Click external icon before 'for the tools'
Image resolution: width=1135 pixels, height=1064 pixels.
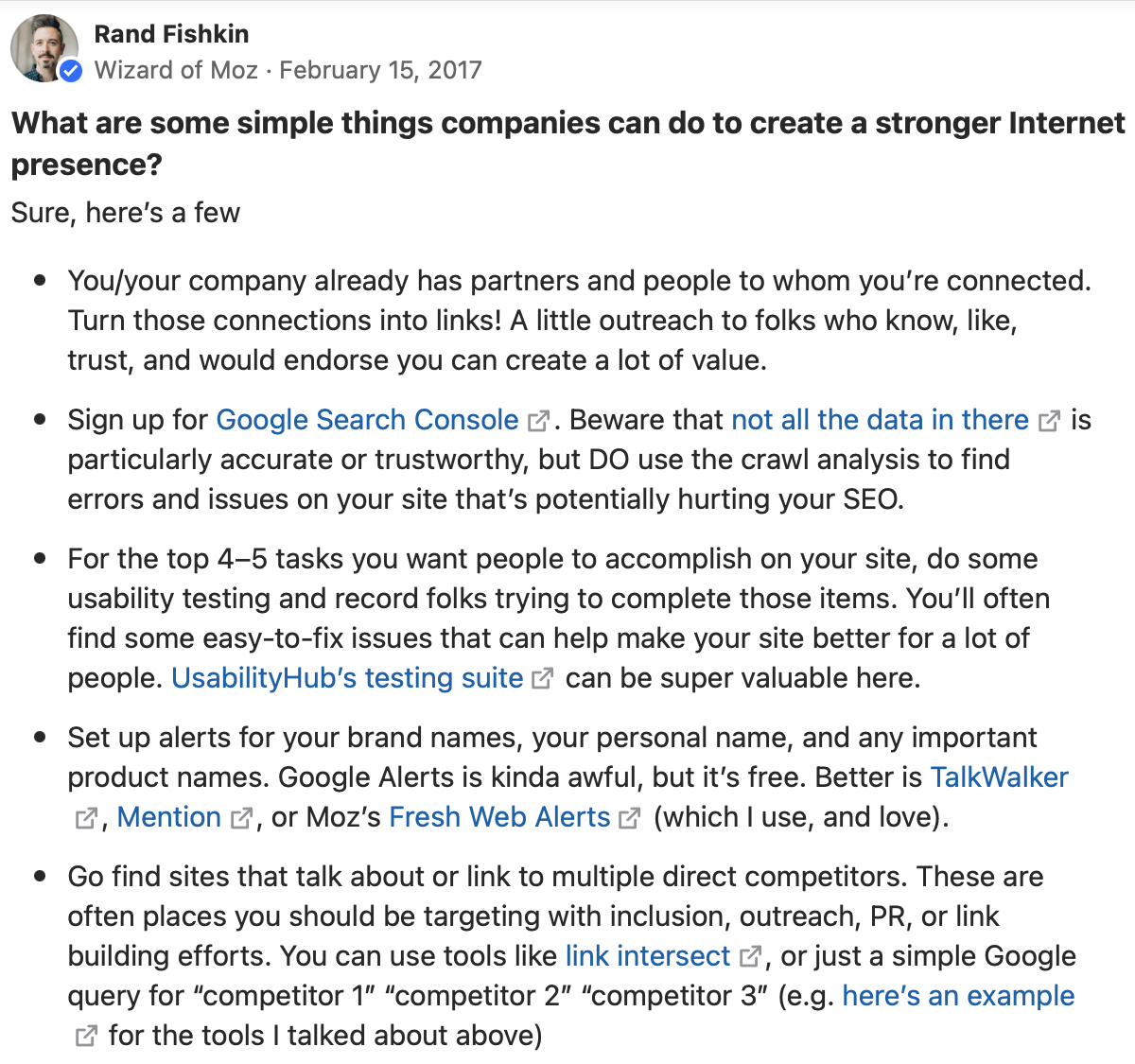[x=86, y=1037]
